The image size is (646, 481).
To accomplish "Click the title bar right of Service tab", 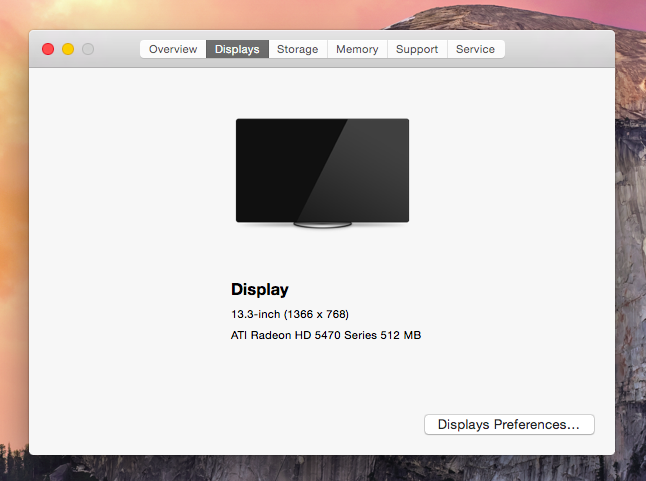I will click(560, 49).
